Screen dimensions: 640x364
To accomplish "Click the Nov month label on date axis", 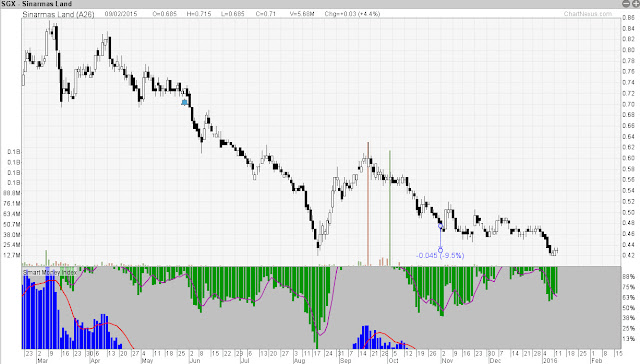I will point(447,361).
